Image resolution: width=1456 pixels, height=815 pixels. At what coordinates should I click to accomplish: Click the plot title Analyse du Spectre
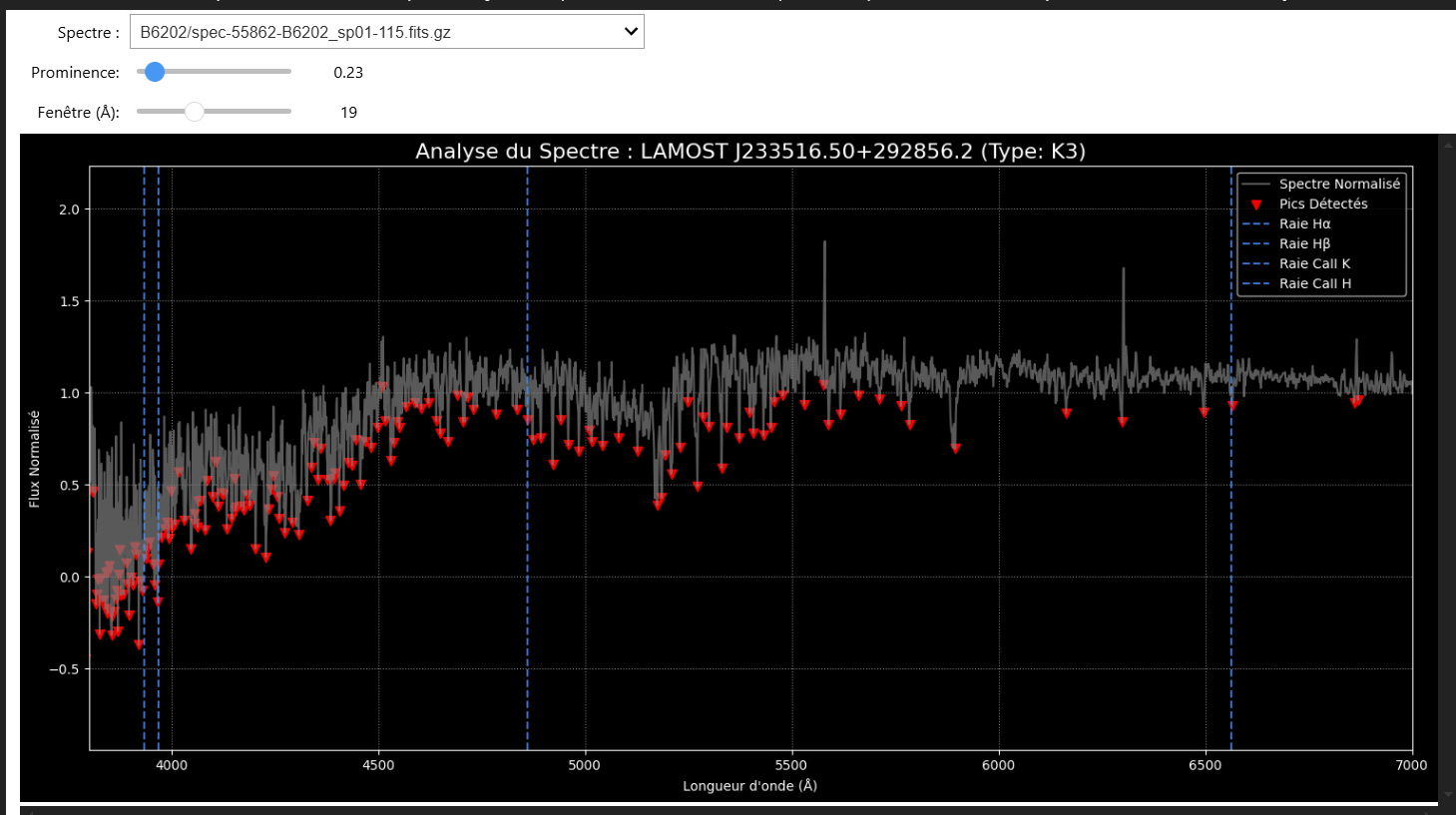[x=749, y=151]
